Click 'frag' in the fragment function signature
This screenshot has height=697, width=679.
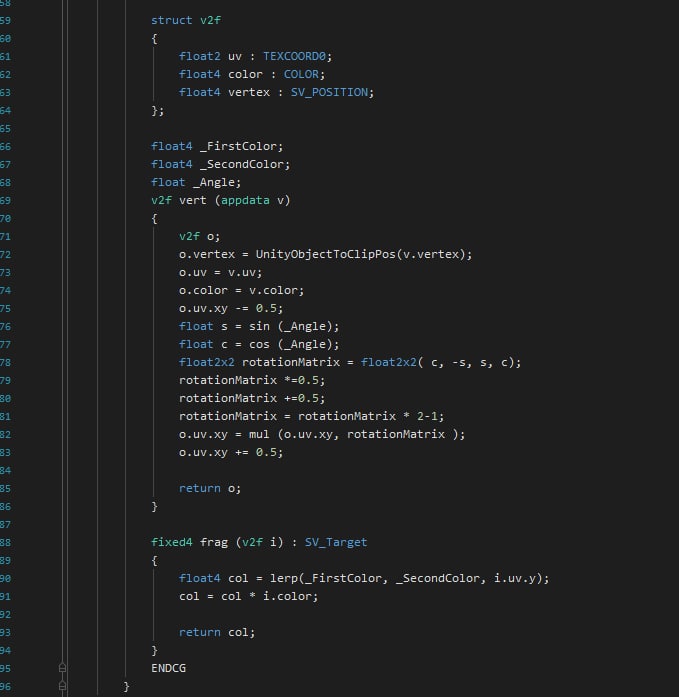point(214,542)
